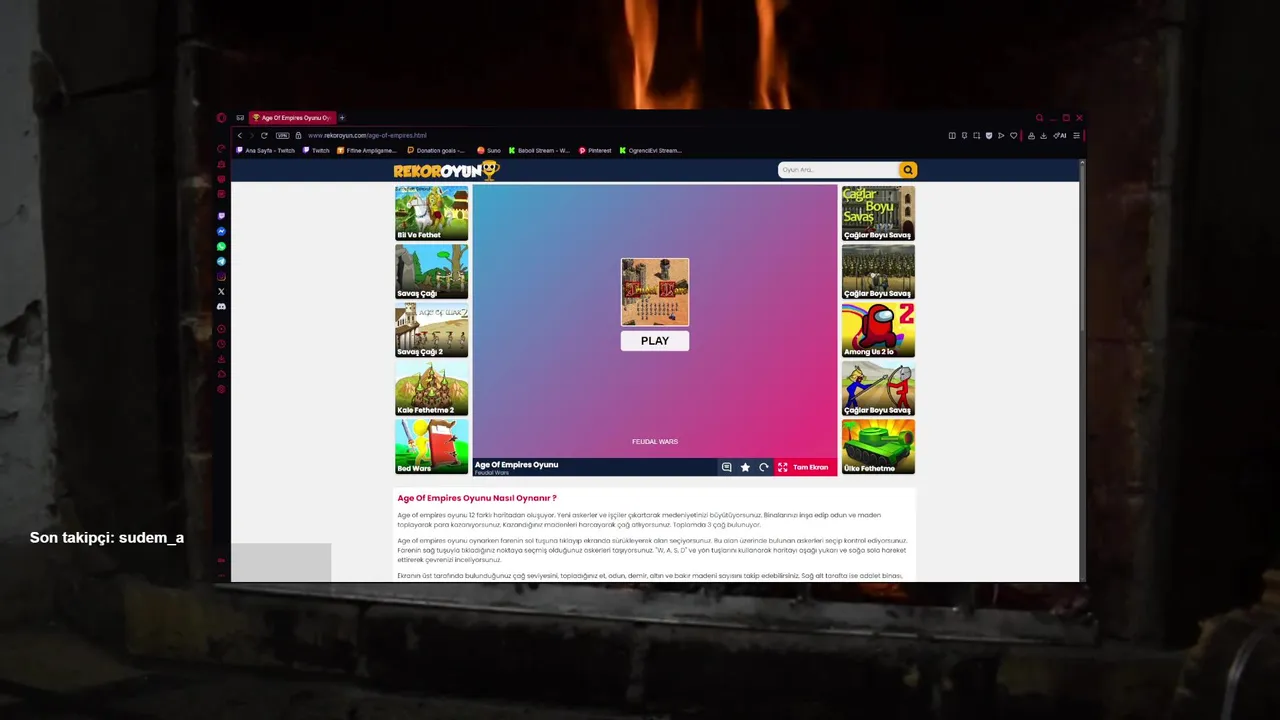The image size is (1280, 720).
Task: Open the ad blocker shield icon
Action: click(989, 135)
